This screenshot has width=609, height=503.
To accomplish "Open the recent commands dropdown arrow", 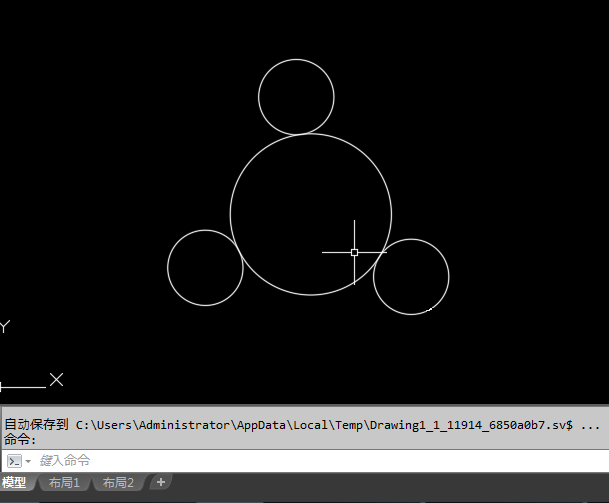I will [28, 461].
